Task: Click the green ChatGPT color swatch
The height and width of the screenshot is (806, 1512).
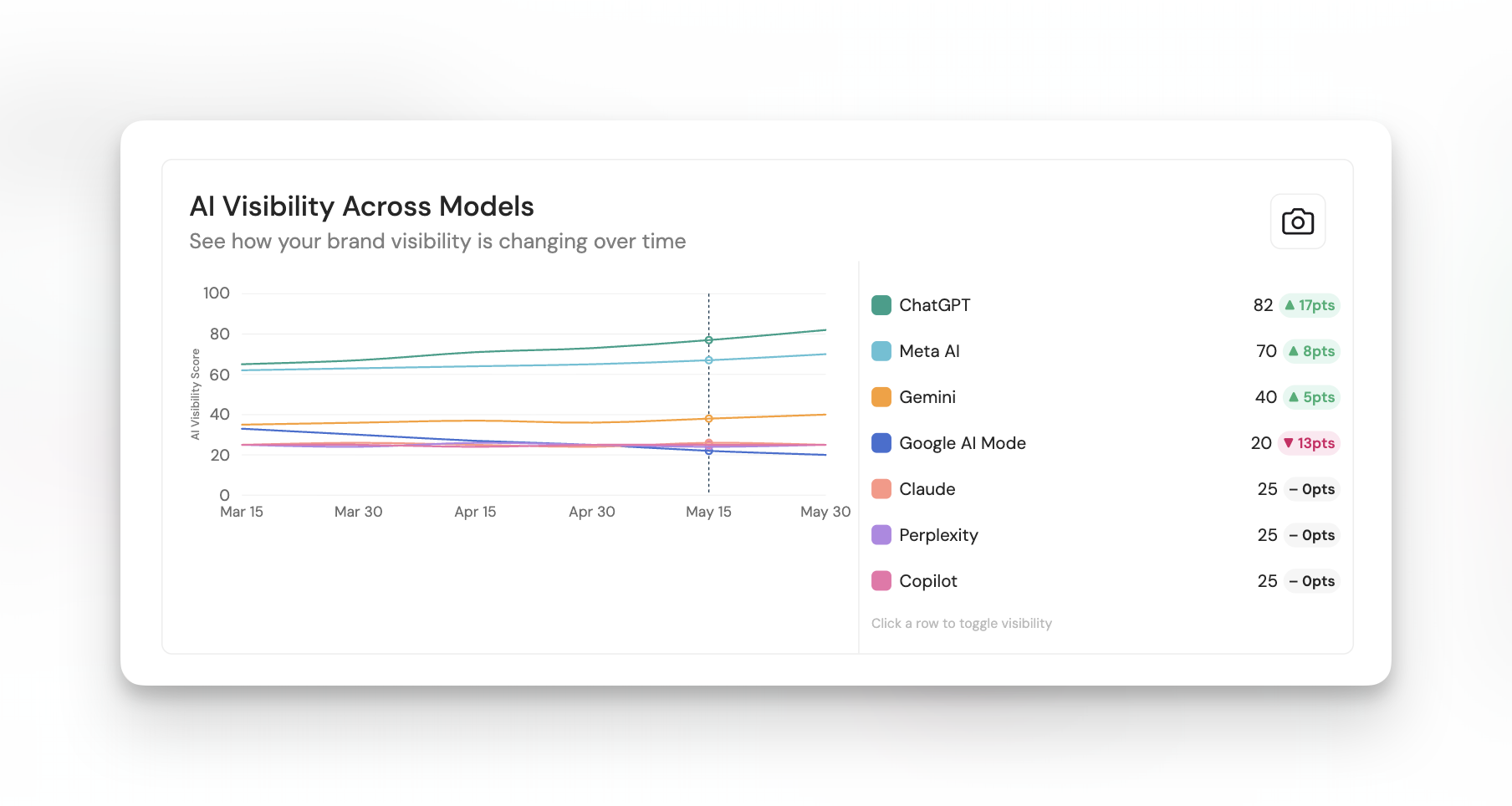Action: [881, 305]
